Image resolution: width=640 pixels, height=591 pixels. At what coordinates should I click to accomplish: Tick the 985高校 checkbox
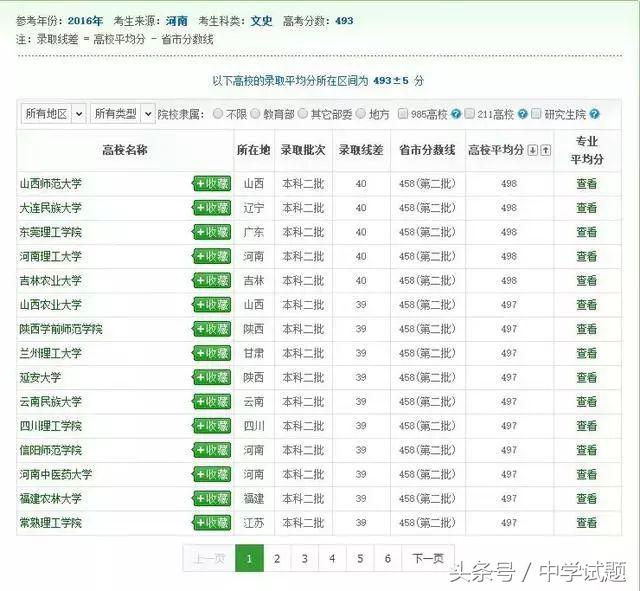coord(403,113)
